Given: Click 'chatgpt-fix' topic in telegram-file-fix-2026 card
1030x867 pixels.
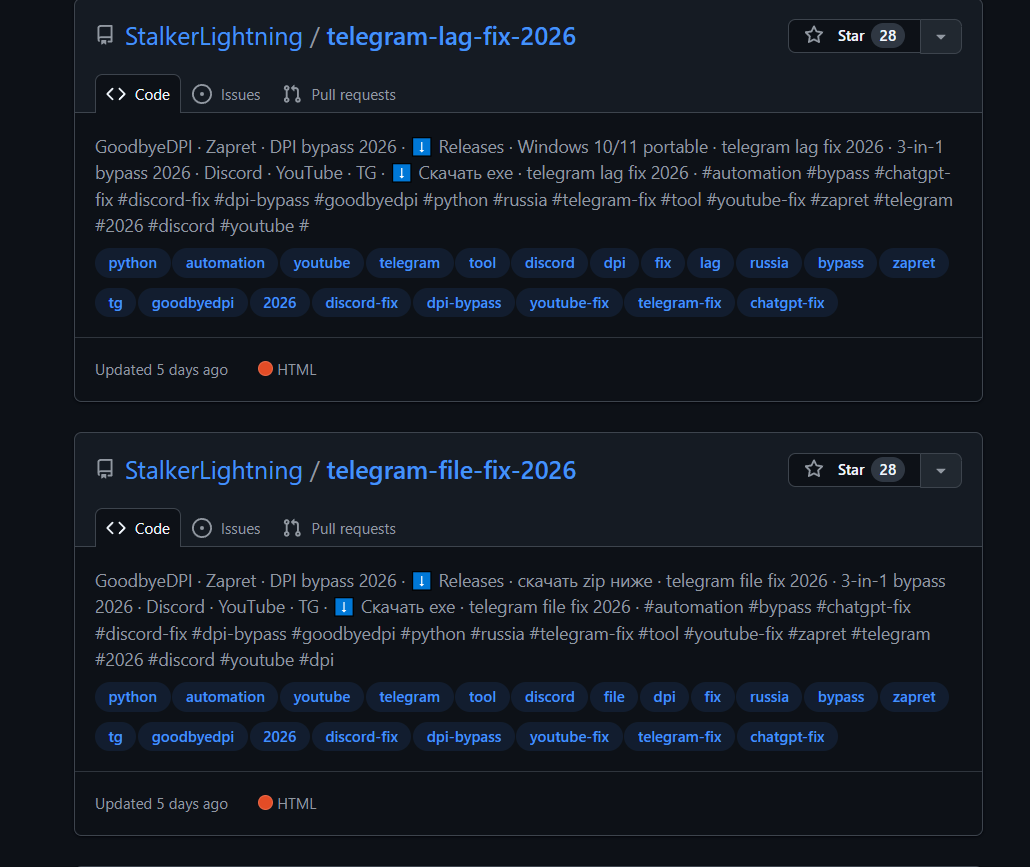Looking at the screenshot, I should 788,738.
